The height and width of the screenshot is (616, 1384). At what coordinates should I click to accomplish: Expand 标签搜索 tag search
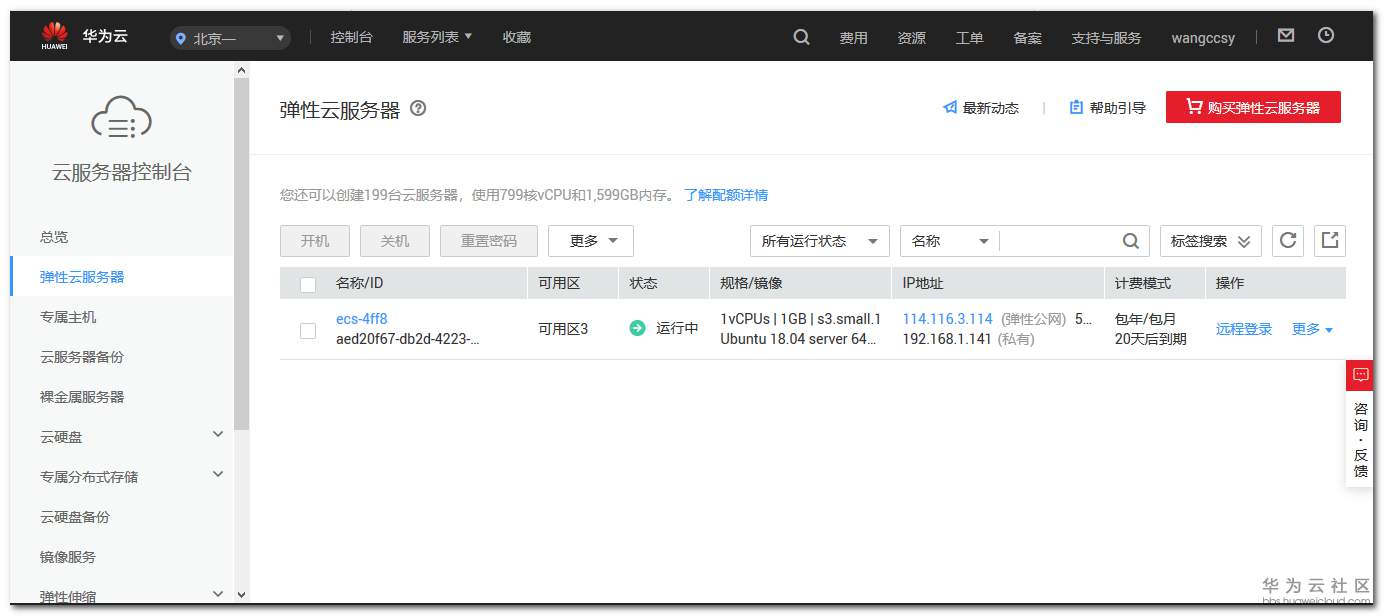1211,241
